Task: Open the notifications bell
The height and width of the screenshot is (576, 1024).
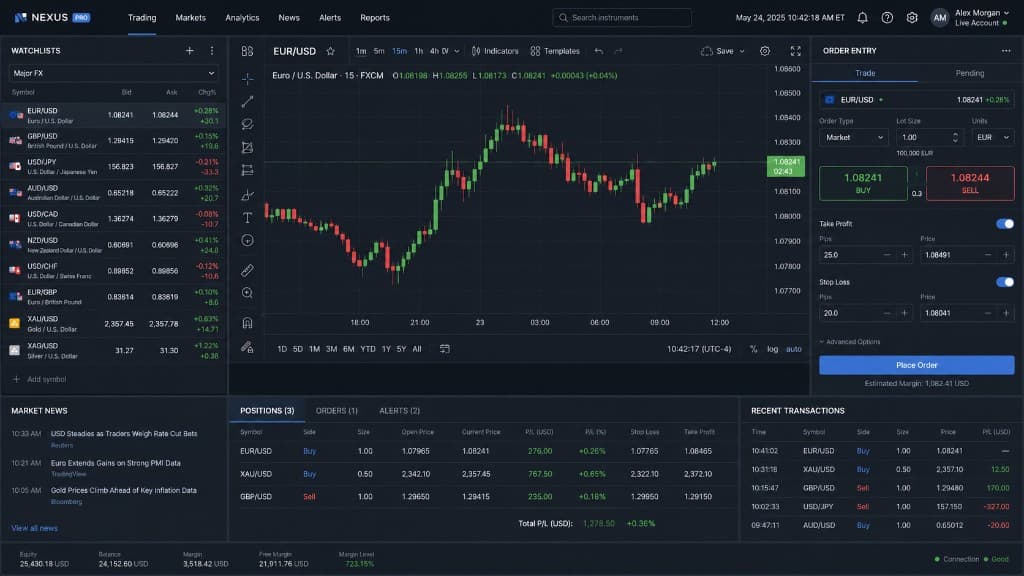Action: pos(862,18)
